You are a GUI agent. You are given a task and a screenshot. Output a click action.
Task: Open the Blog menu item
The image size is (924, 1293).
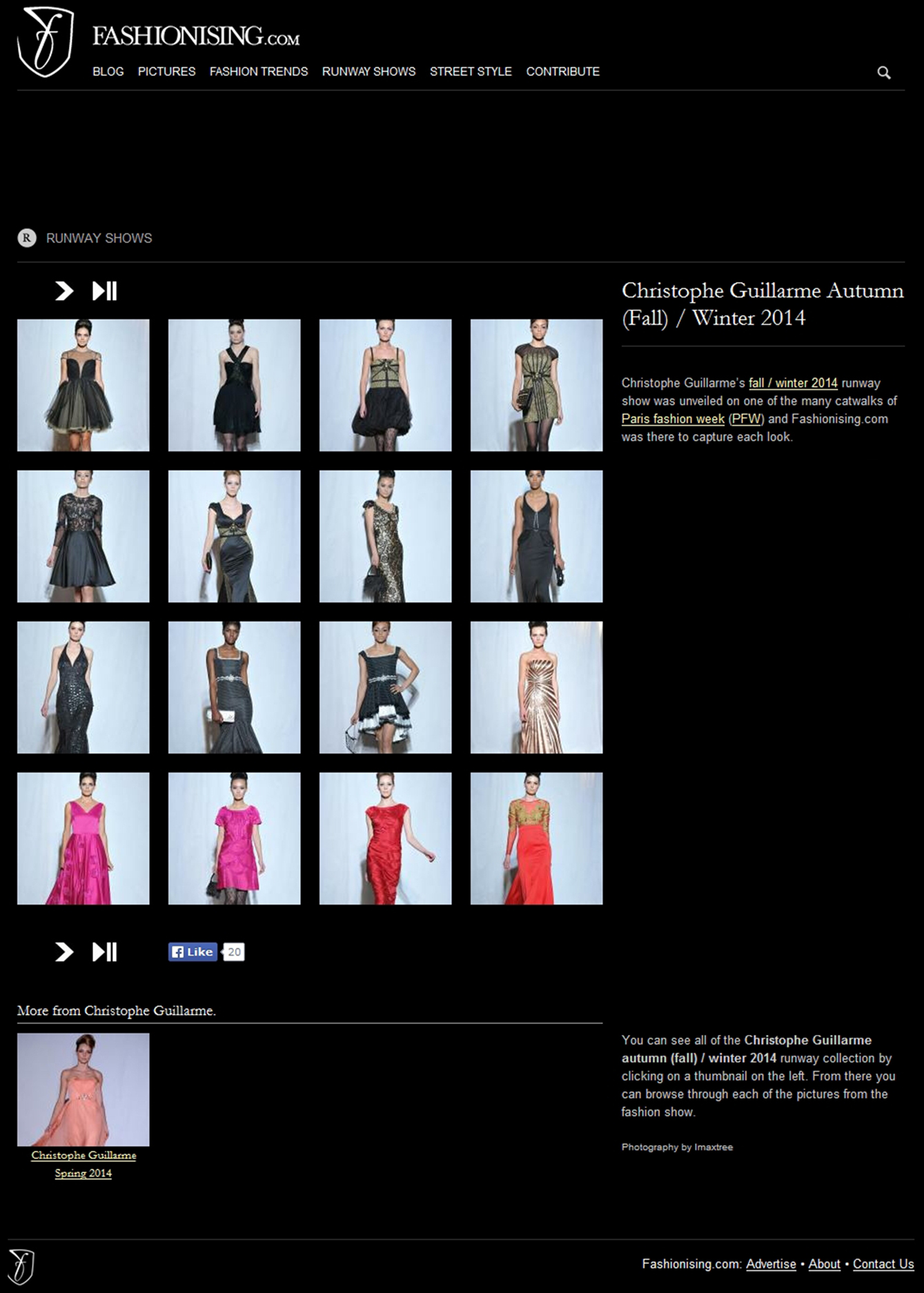108,72
